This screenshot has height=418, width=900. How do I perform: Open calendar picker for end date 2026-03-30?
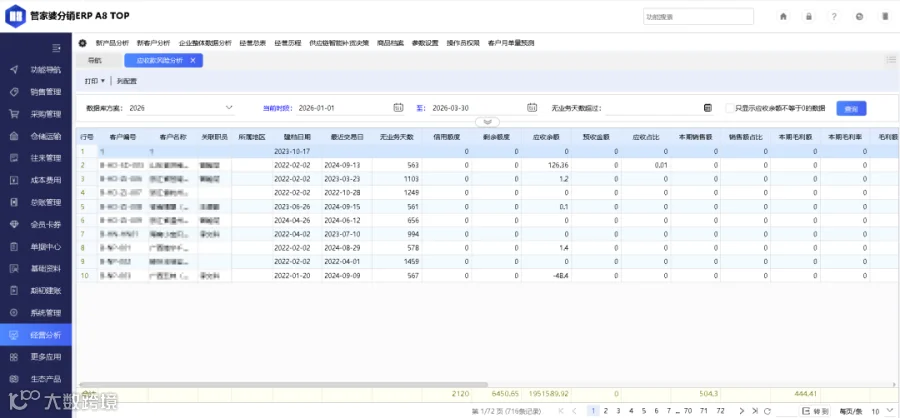pyautogui.click(x=532, y=107)
